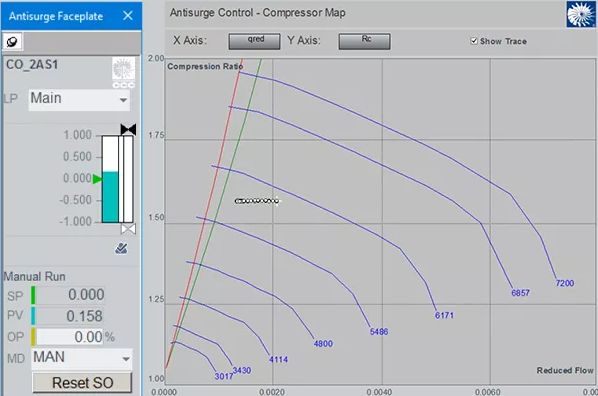Screen dimensions: 598x396
Task: Click the SP value 0.000
Action: coord(86,295)
